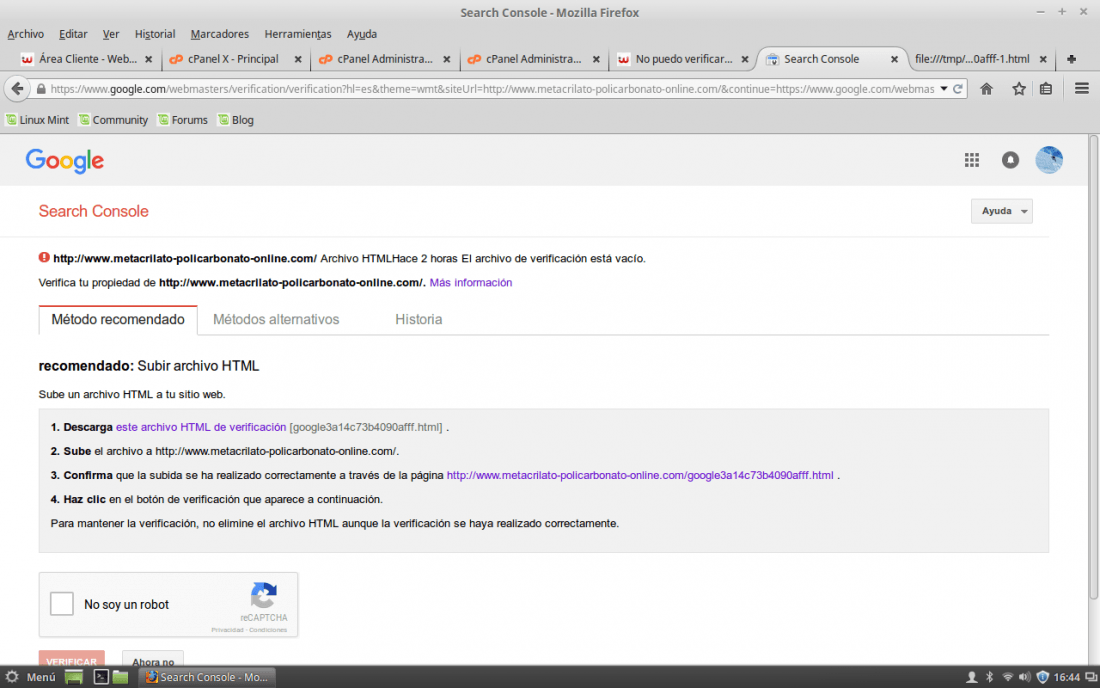Switch to Métodos alternativos tab
Image resolution: width=1100 pixels, height=688 pixels.
click(x=276, y=320)
